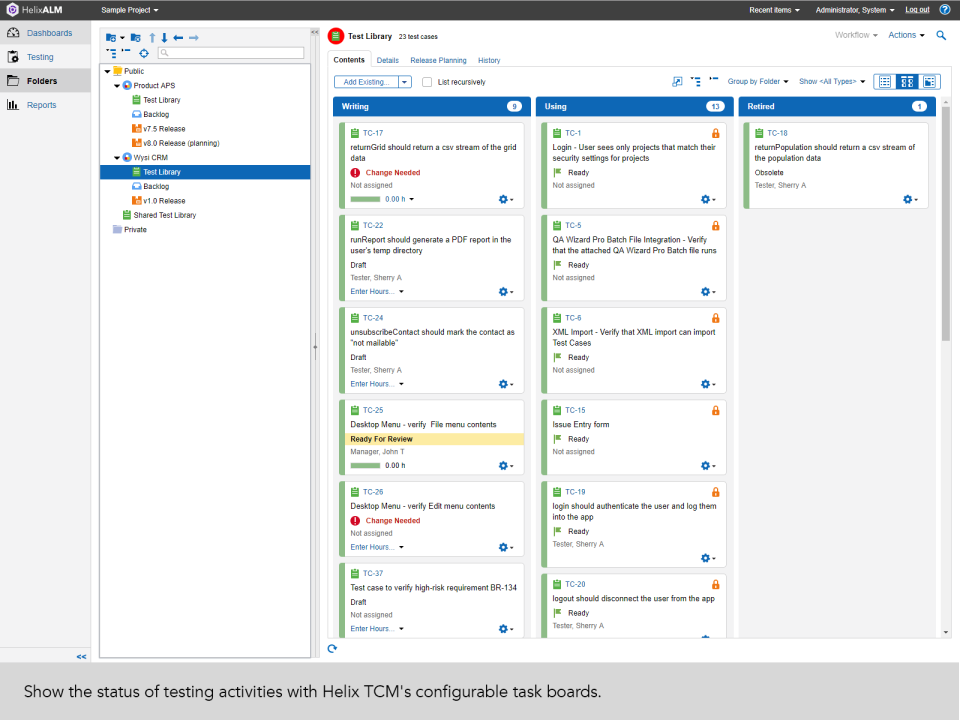Switch to task board view

[x=907, y=81]
